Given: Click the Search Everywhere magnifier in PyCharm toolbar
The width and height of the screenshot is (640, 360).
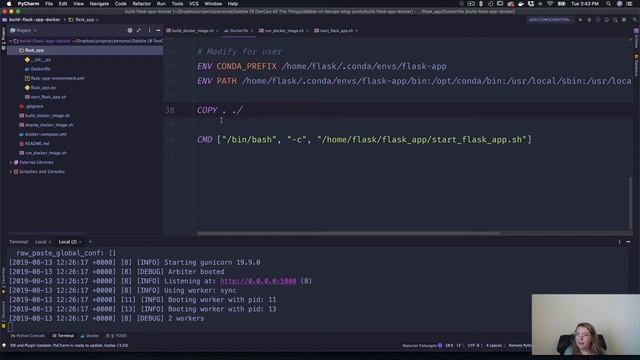Looking at the screenshot, I should coord(635,20).
